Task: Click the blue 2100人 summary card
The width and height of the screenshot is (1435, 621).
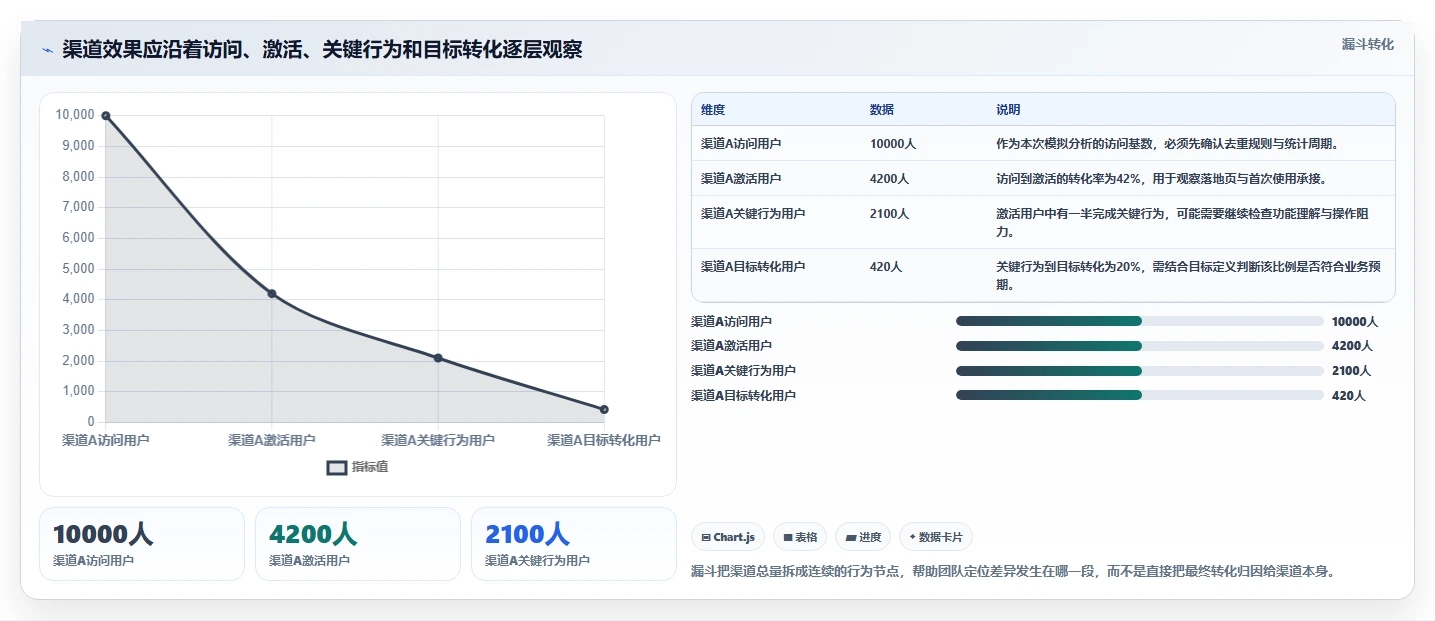Action: (x=574, y=544)
